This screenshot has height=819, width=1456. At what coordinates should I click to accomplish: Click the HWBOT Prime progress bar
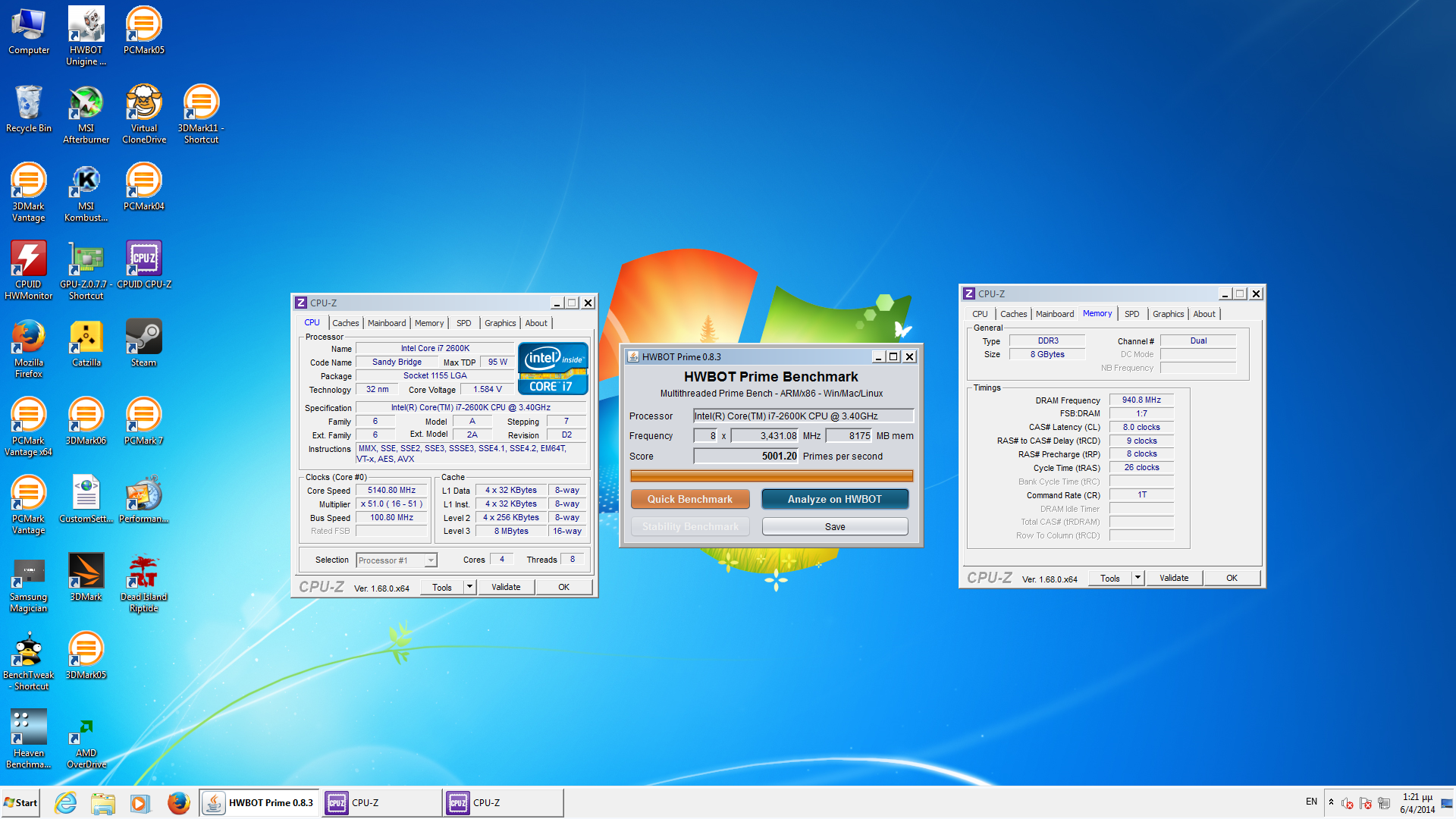(772, 475)
